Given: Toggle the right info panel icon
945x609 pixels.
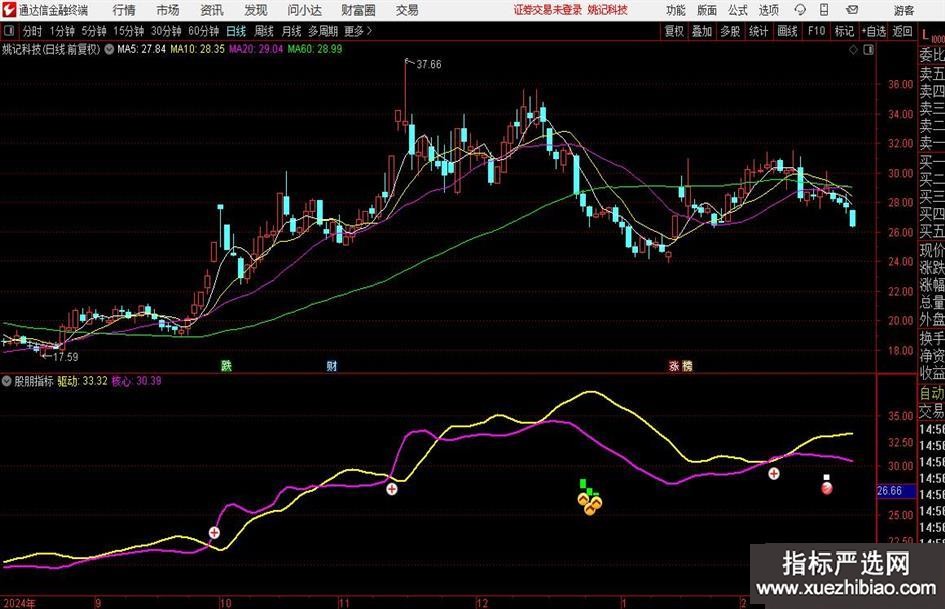Looking at the screenshot, I should tap(868, 50).
